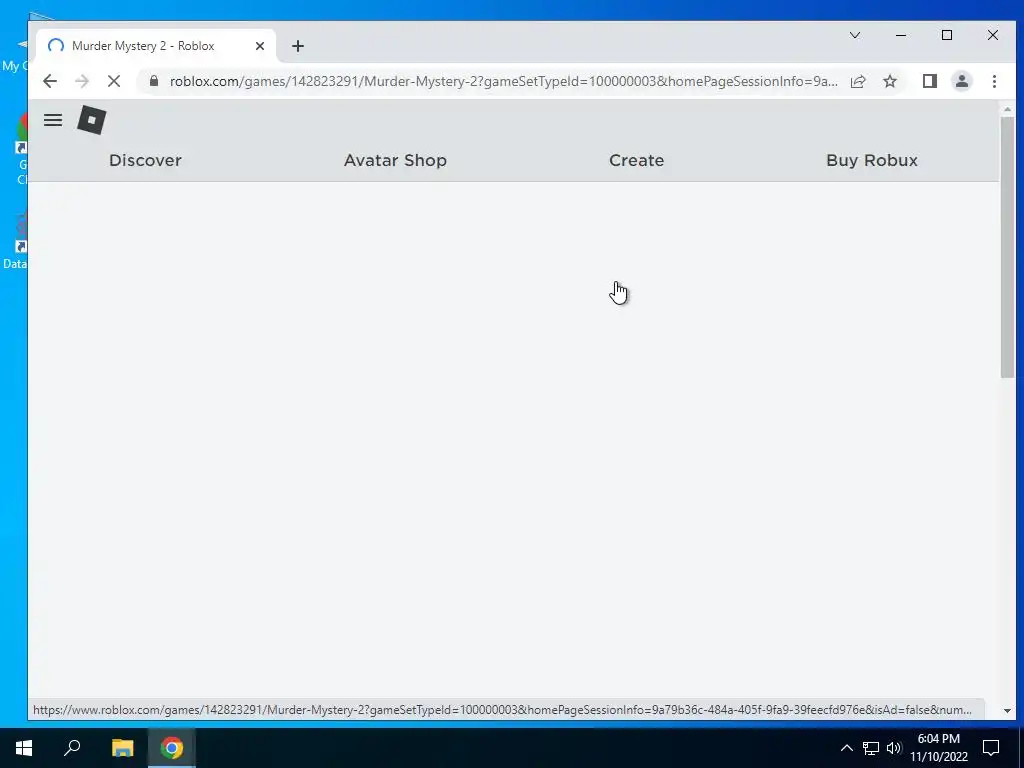Close the Chrome window

(x=993, y=35)
